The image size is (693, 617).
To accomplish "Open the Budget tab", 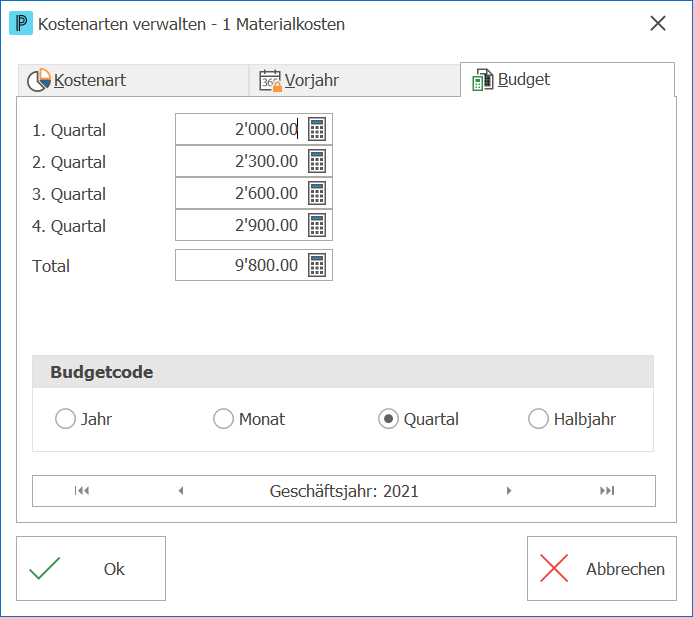I will [567, 80].
